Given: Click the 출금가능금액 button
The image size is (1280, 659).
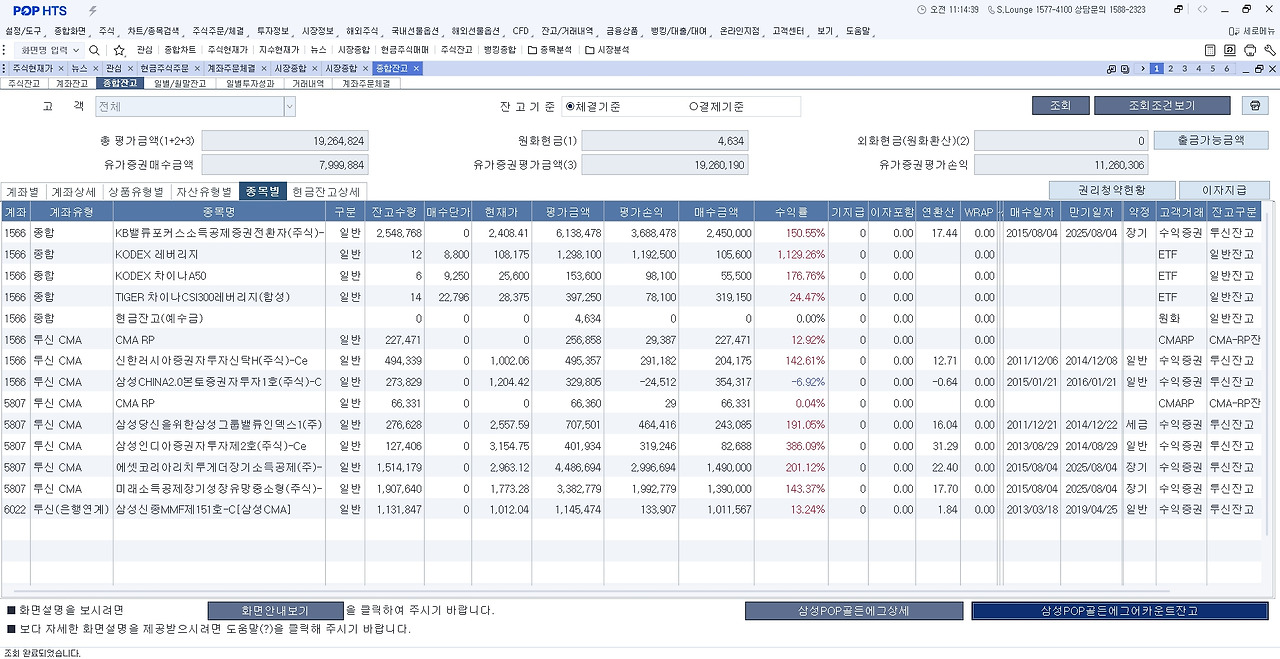Looking at the screenshot, I should tap(1210, 141).
